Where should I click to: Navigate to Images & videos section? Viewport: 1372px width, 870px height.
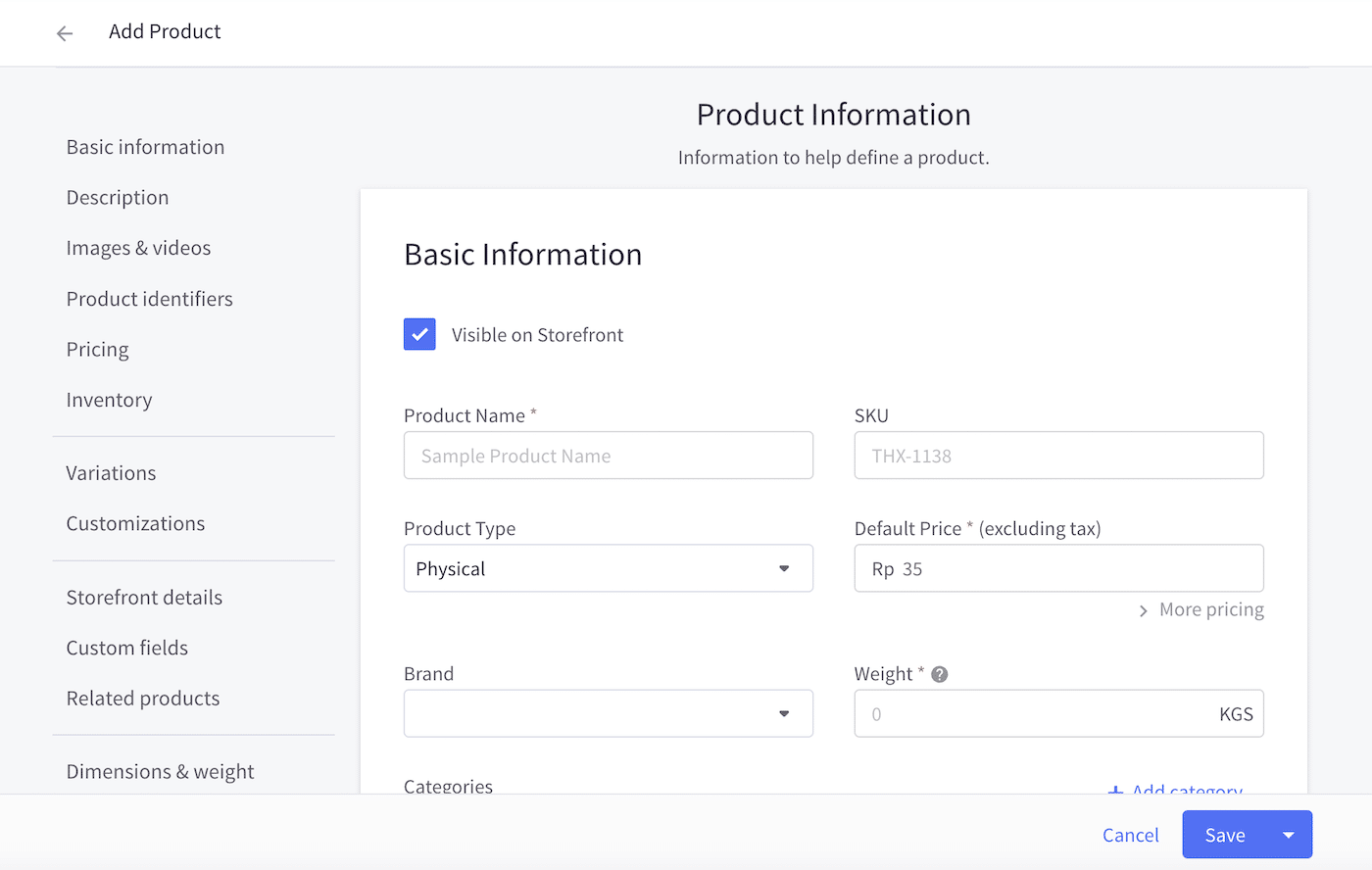pos(138,247)
